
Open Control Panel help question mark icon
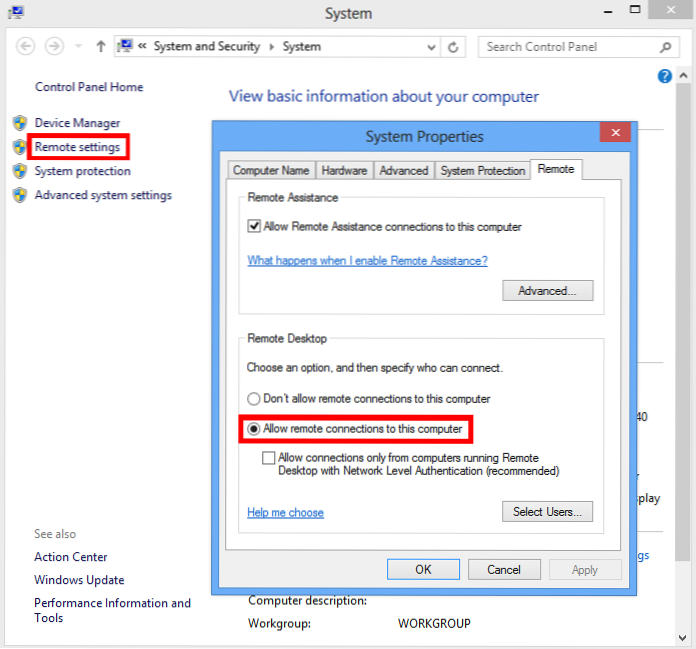(x=665, y=76)
